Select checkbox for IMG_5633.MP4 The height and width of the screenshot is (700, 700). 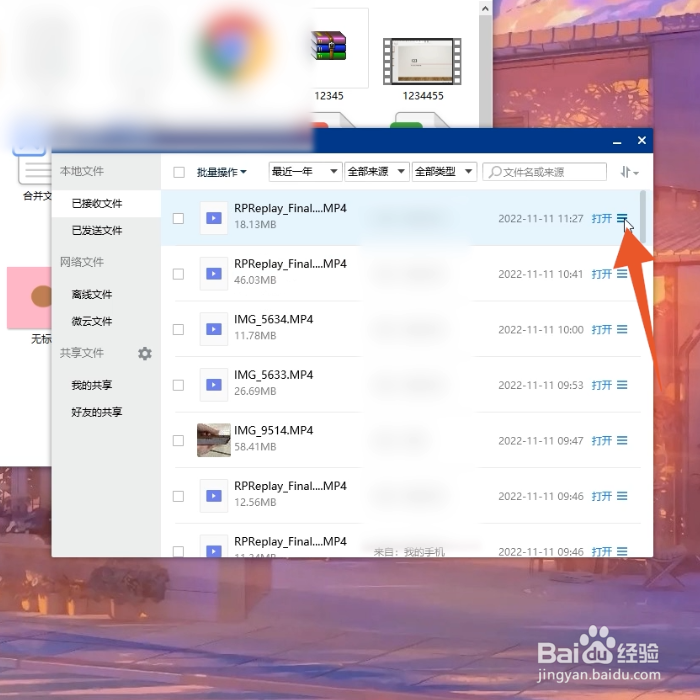point(179,385)
